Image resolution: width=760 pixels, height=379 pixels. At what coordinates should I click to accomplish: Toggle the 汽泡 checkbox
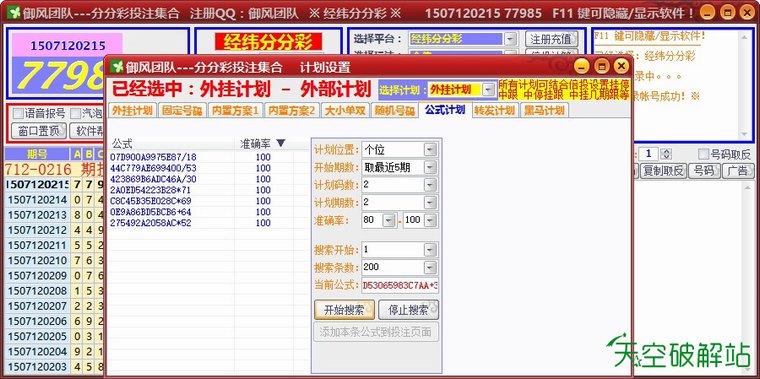click(x=75, y=114)
